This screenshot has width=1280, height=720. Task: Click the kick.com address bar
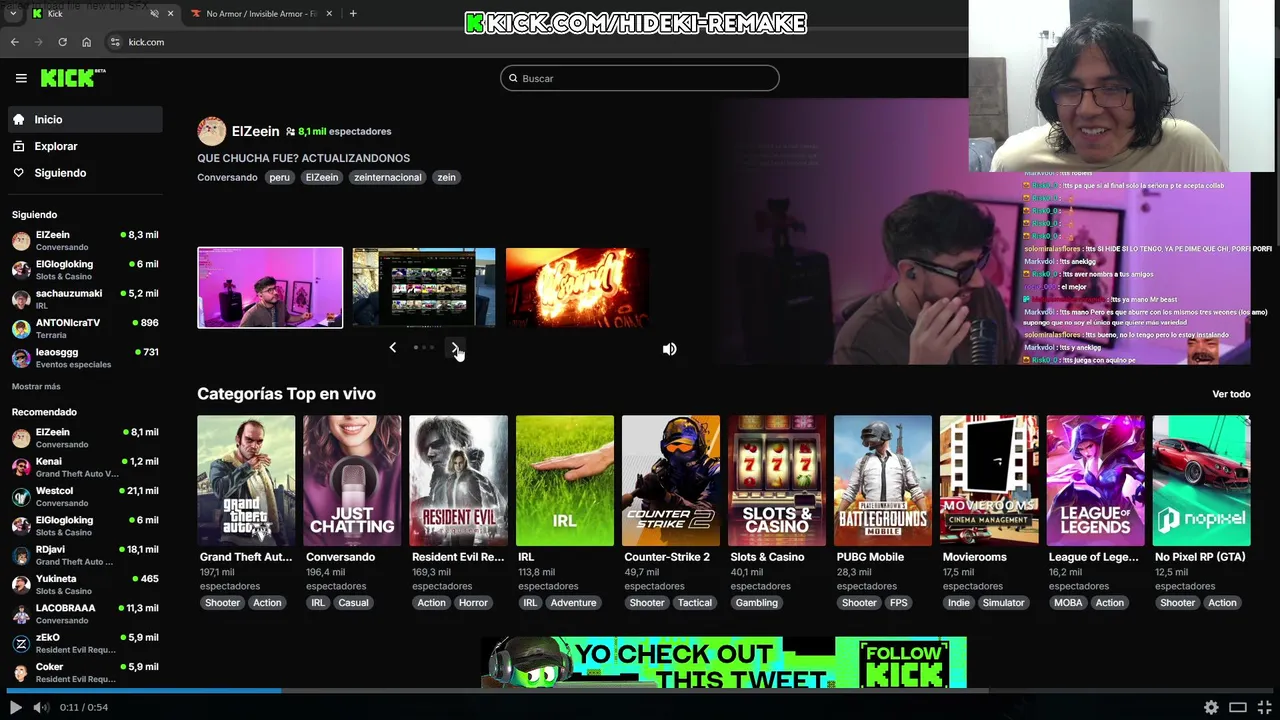(540, 42)
